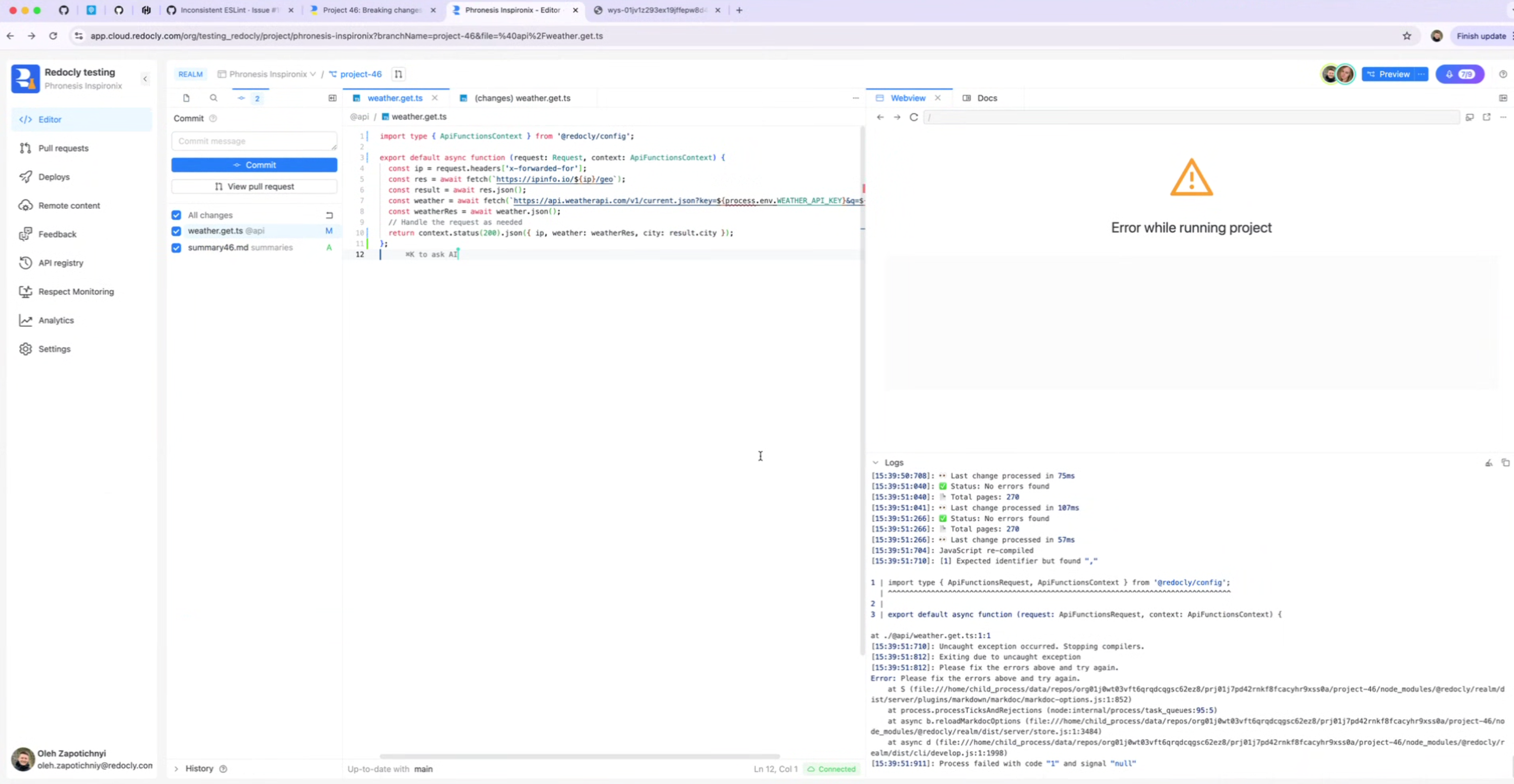Click the collaborator avatars at top
This screenshot has height=784, width=1514.
click(1338, 74)
